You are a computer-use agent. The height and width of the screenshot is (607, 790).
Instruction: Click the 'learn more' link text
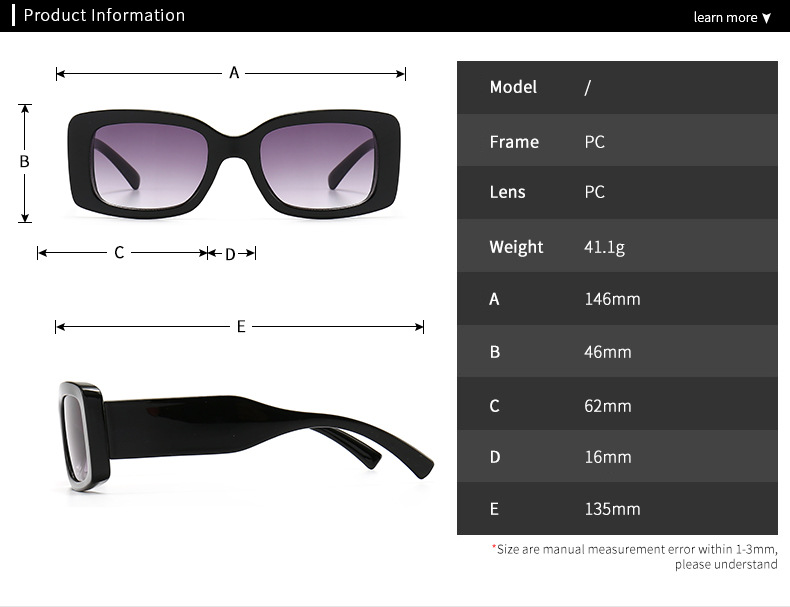click(725, 17)
